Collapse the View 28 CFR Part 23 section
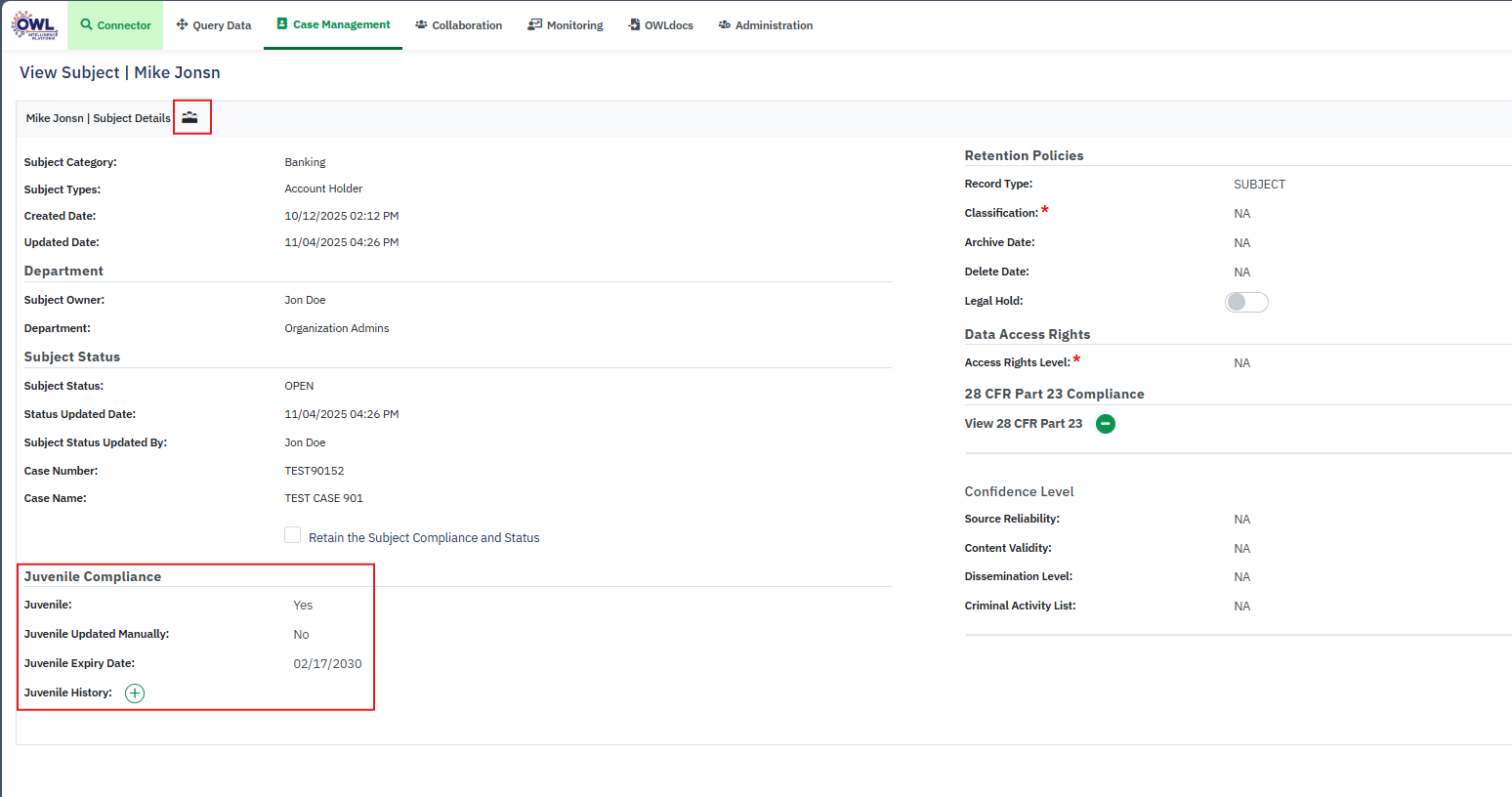 [1106, 424]
